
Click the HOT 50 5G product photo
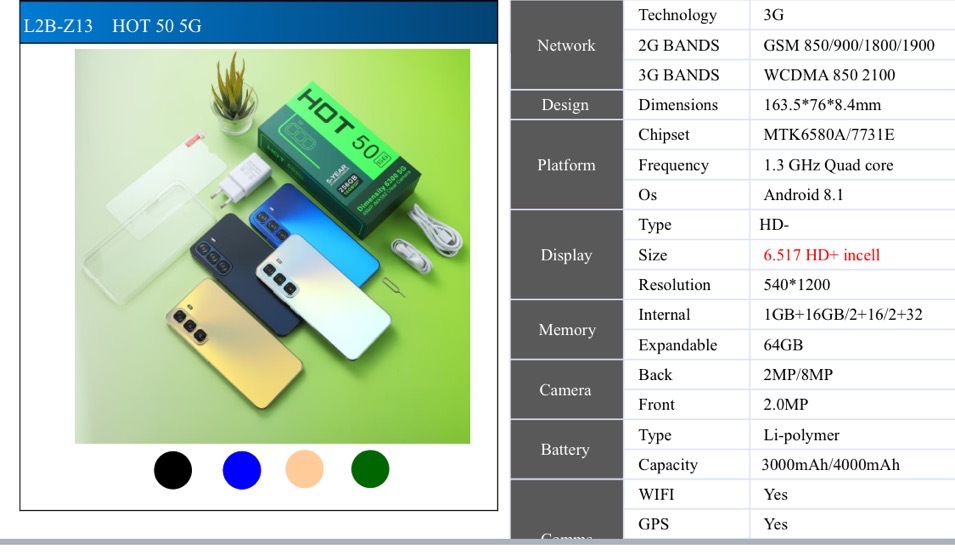(x=272, y=246)
